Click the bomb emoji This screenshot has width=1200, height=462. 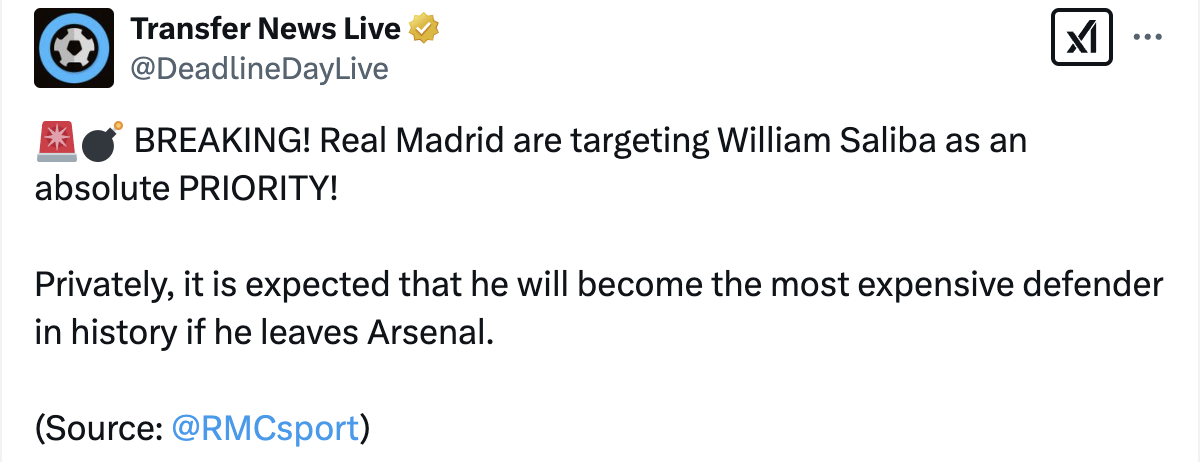tap(103, 143)
